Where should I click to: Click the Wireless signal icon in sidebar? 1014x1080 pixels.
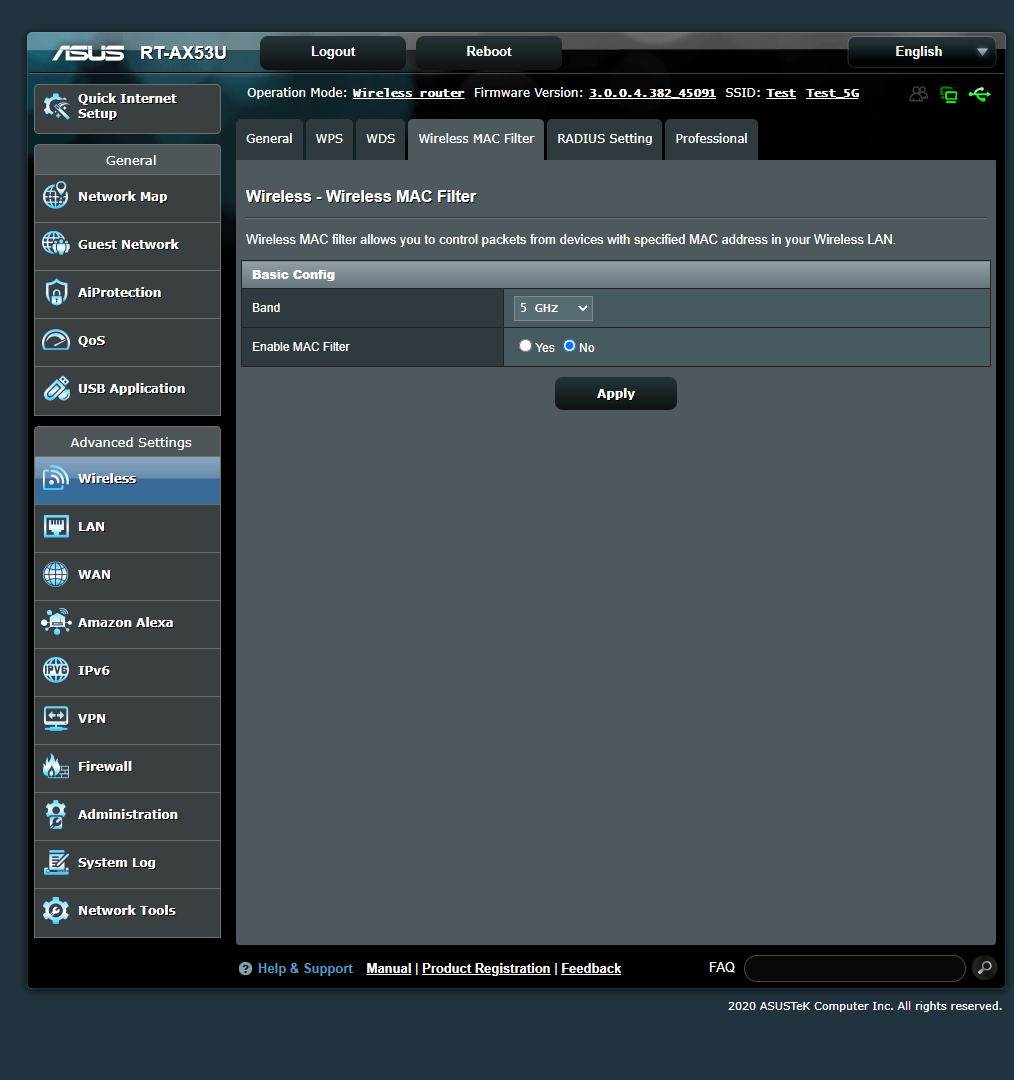[x=56, y=478]
